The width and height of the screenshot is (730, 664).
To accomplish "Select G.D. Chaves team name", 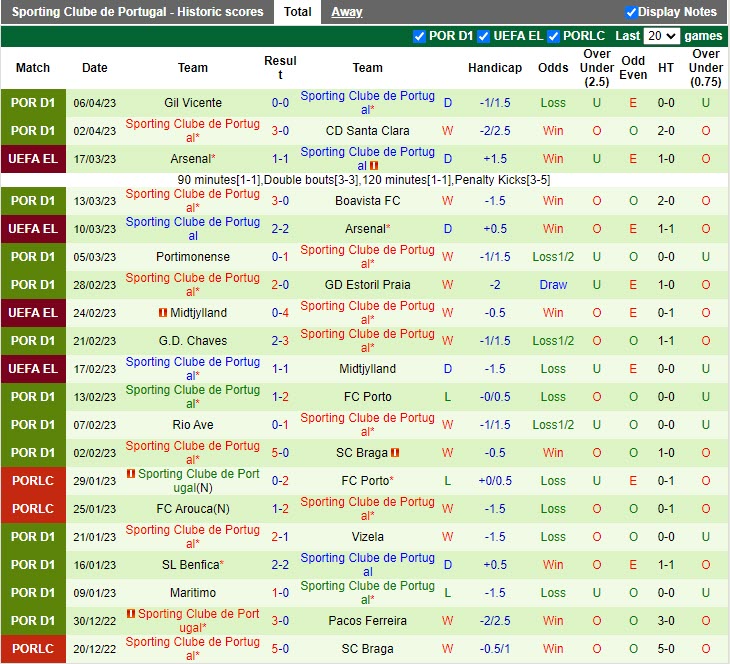I will [193, 341].
